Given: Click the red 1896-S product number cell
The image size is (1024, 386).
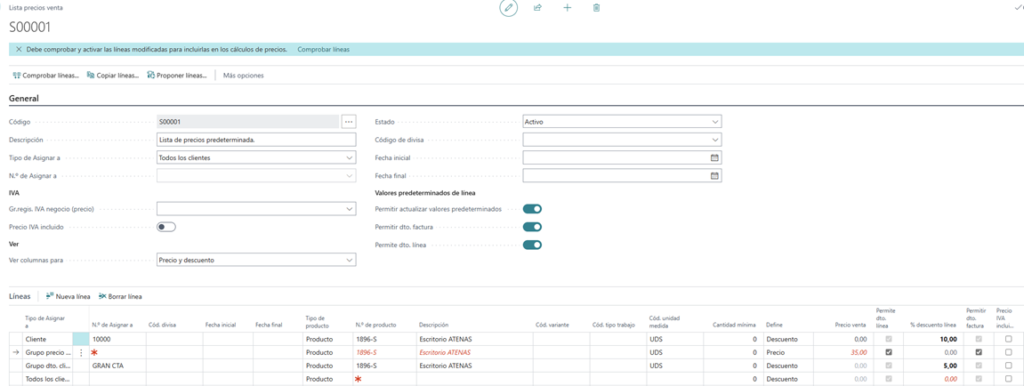Looking at the screenshot, I should [384, 352].
